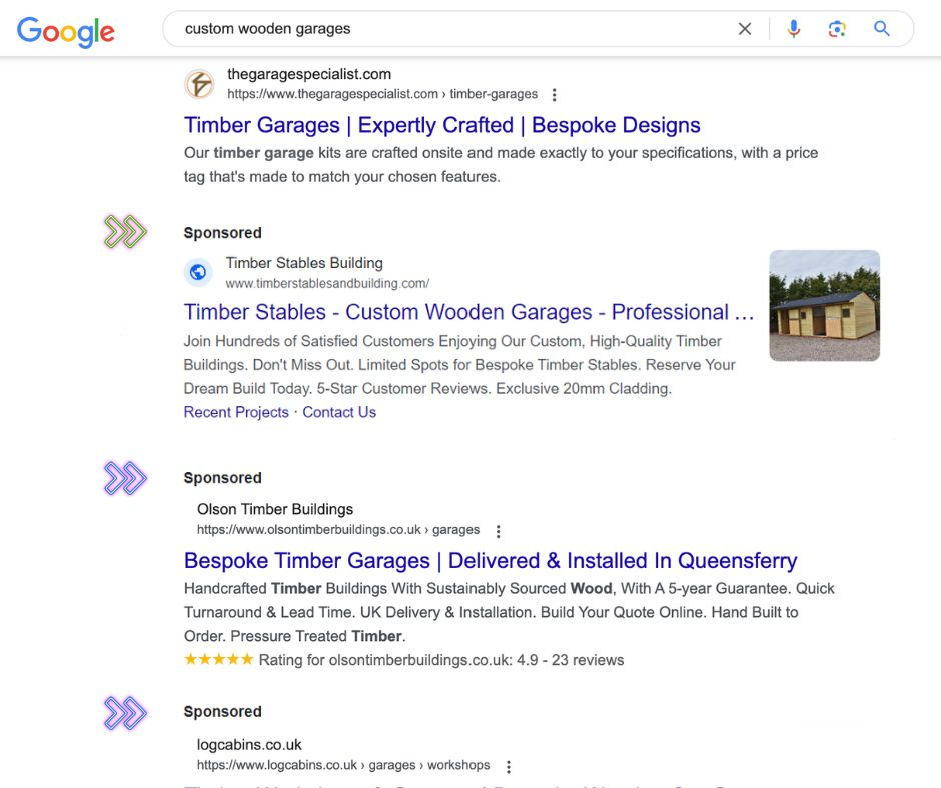Open the Contact Us sitelink

339,412
